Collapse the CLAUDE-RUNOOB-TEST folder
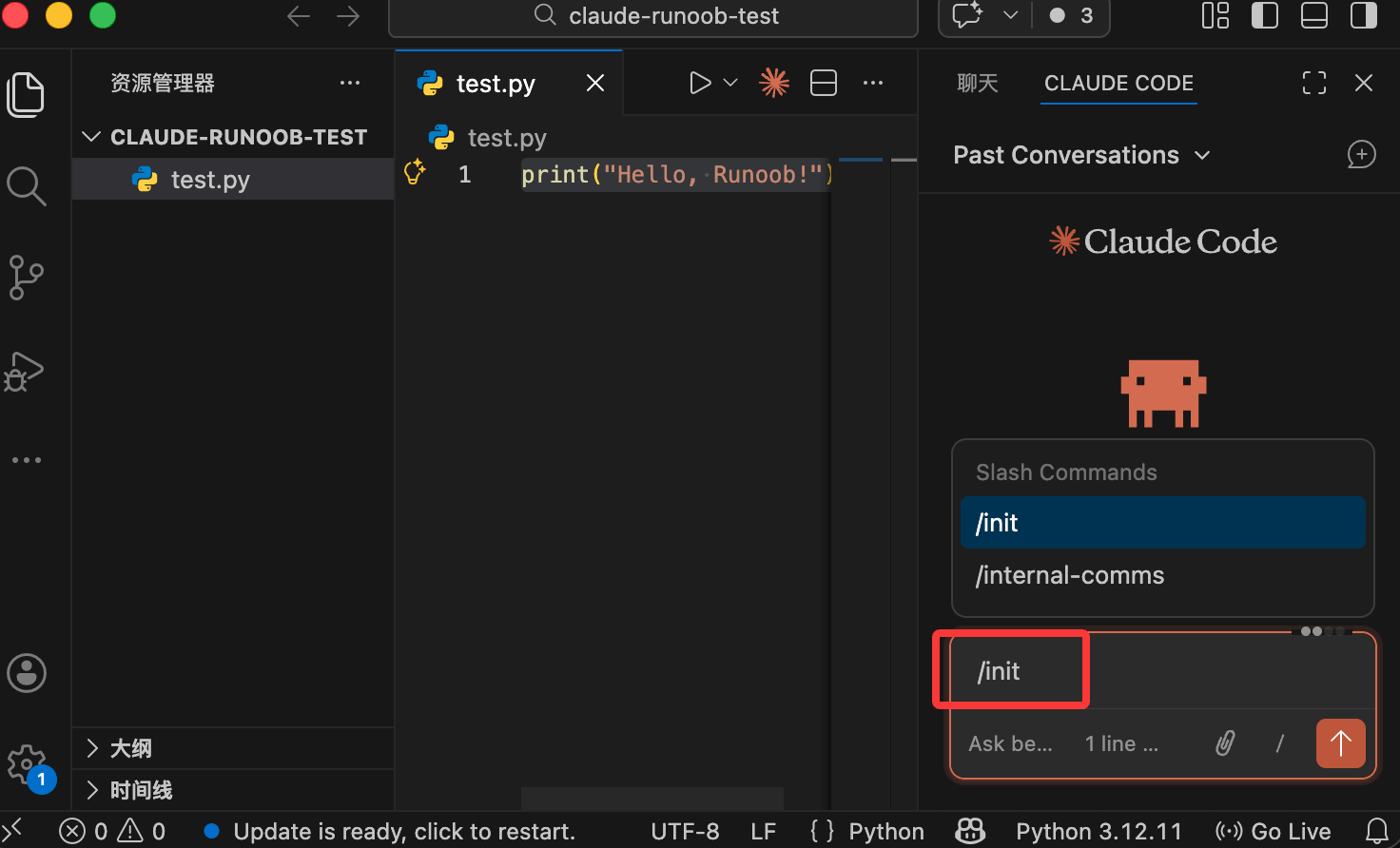This screenshot has width=1400, height=848. [x=92, y=137]
